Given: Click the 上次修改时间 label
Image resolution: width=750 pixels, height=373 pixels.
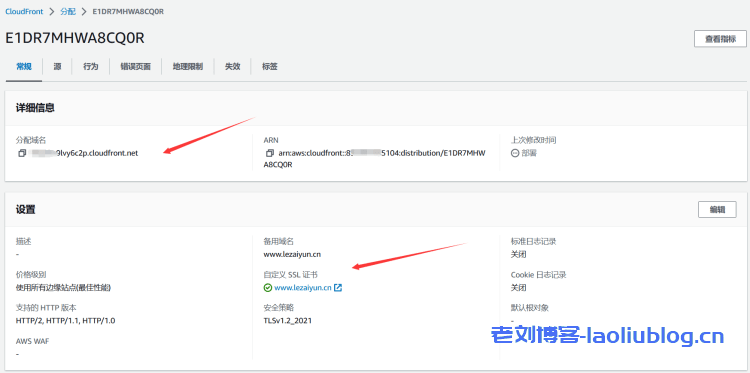Looking at the screenshot, I should pos(533,140).
